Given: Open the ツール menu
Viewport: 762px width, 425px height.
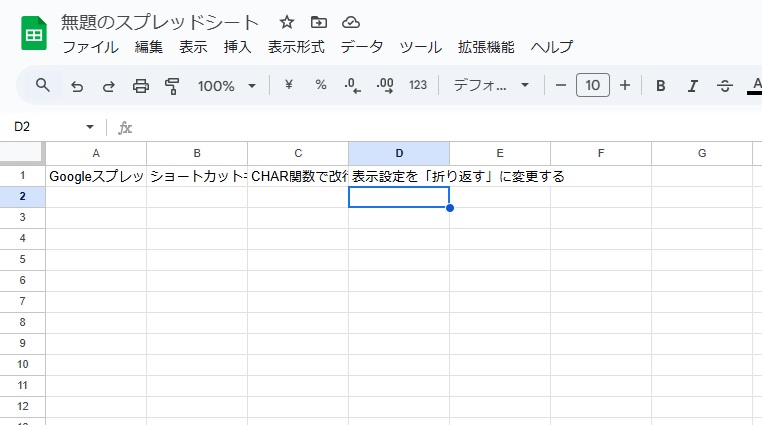Looking at the screenshot, I should click(x=421, y=47).
